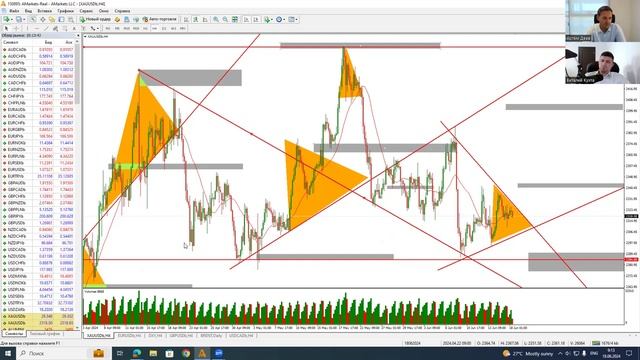640x360 pixels.
Task: Open the Вставка menu
Action: 44,11
